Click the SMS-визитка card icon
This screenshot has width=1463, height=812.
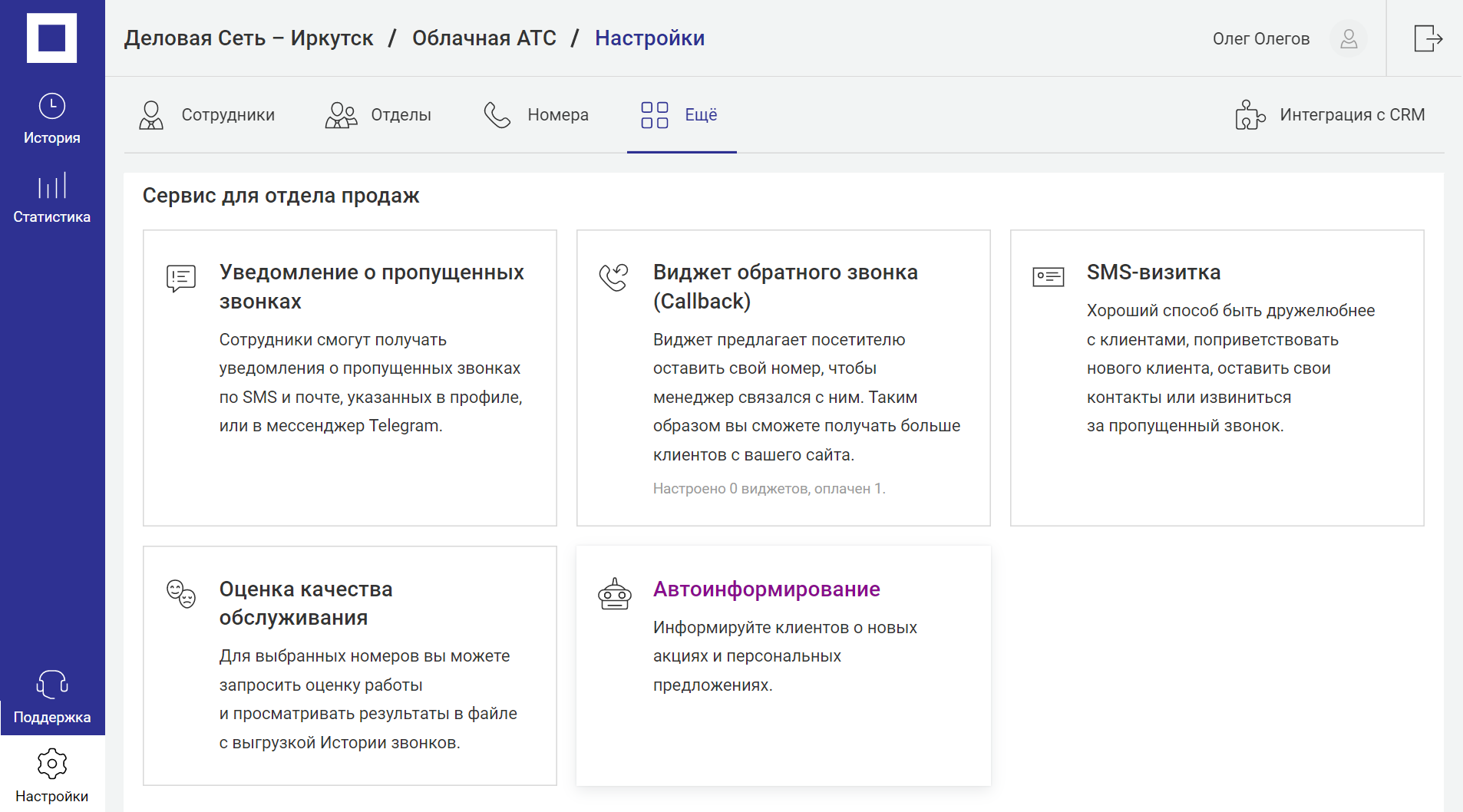1049,276
